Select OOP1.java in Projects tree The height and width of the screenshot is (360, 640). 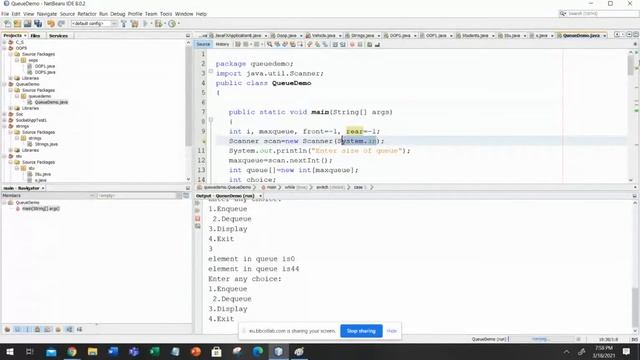tap(45, 66)
